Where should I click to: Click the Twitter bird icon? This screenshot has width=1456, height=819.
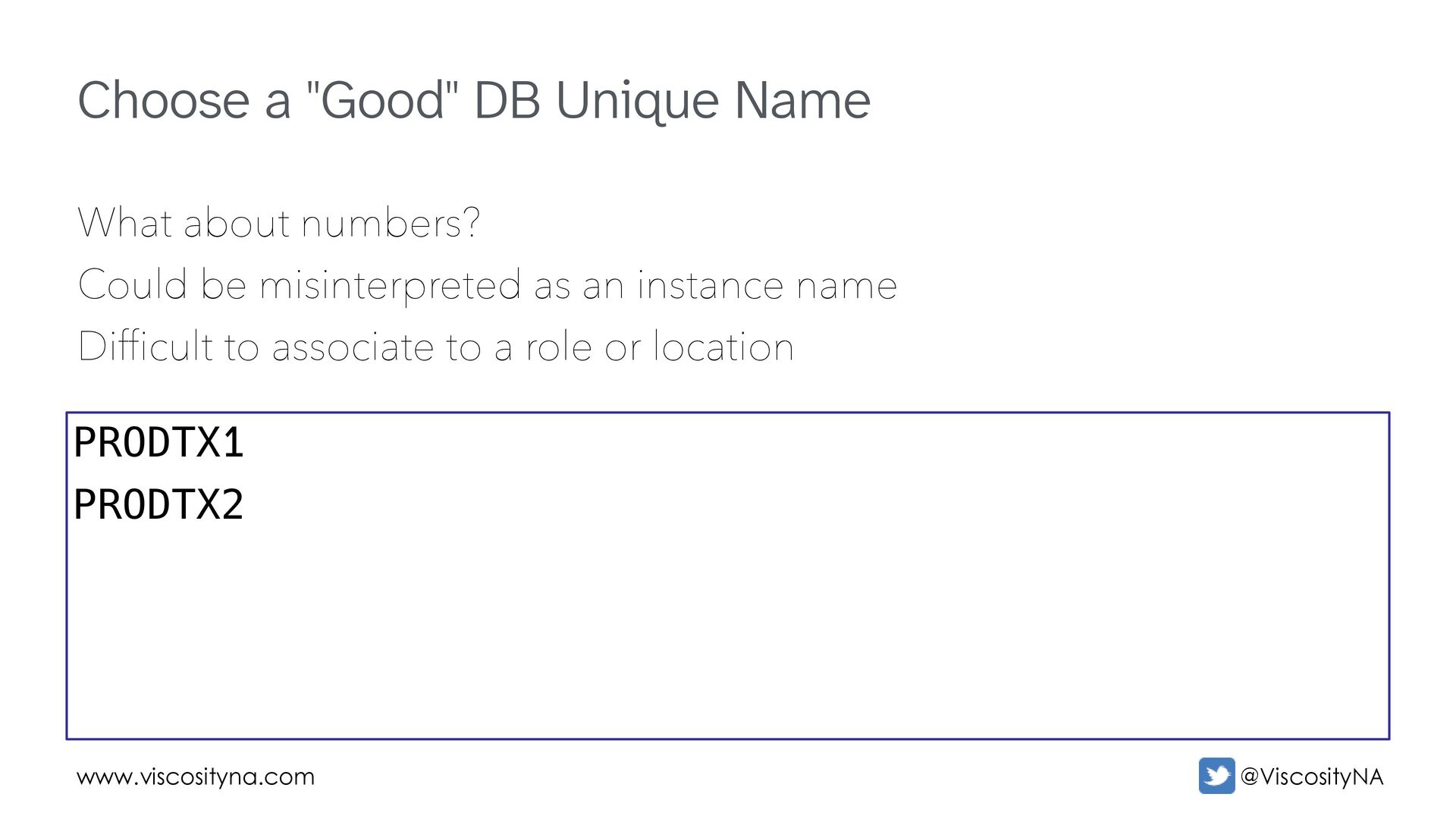1216,776
